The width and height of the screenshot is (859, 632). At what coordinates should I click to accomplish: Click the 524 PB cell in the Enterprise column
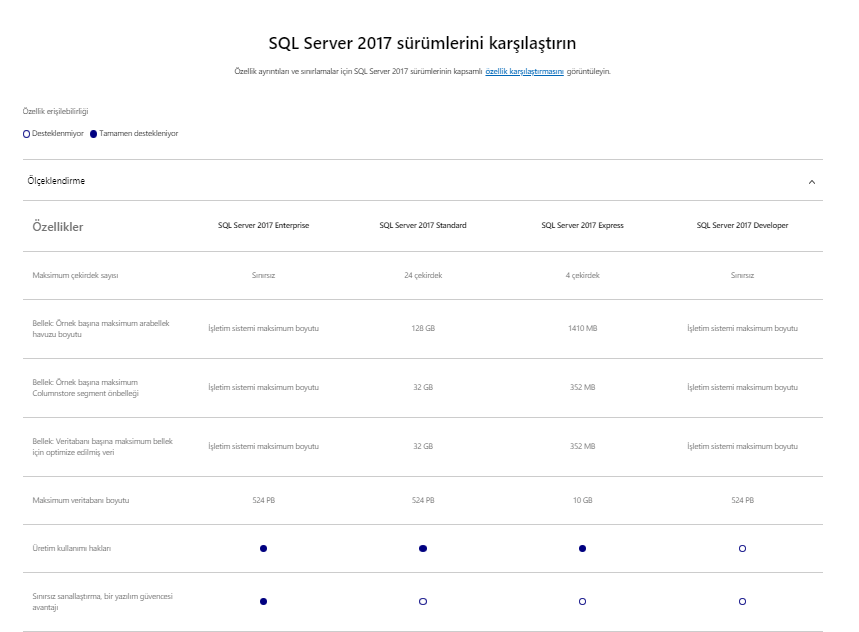(264, 501)
